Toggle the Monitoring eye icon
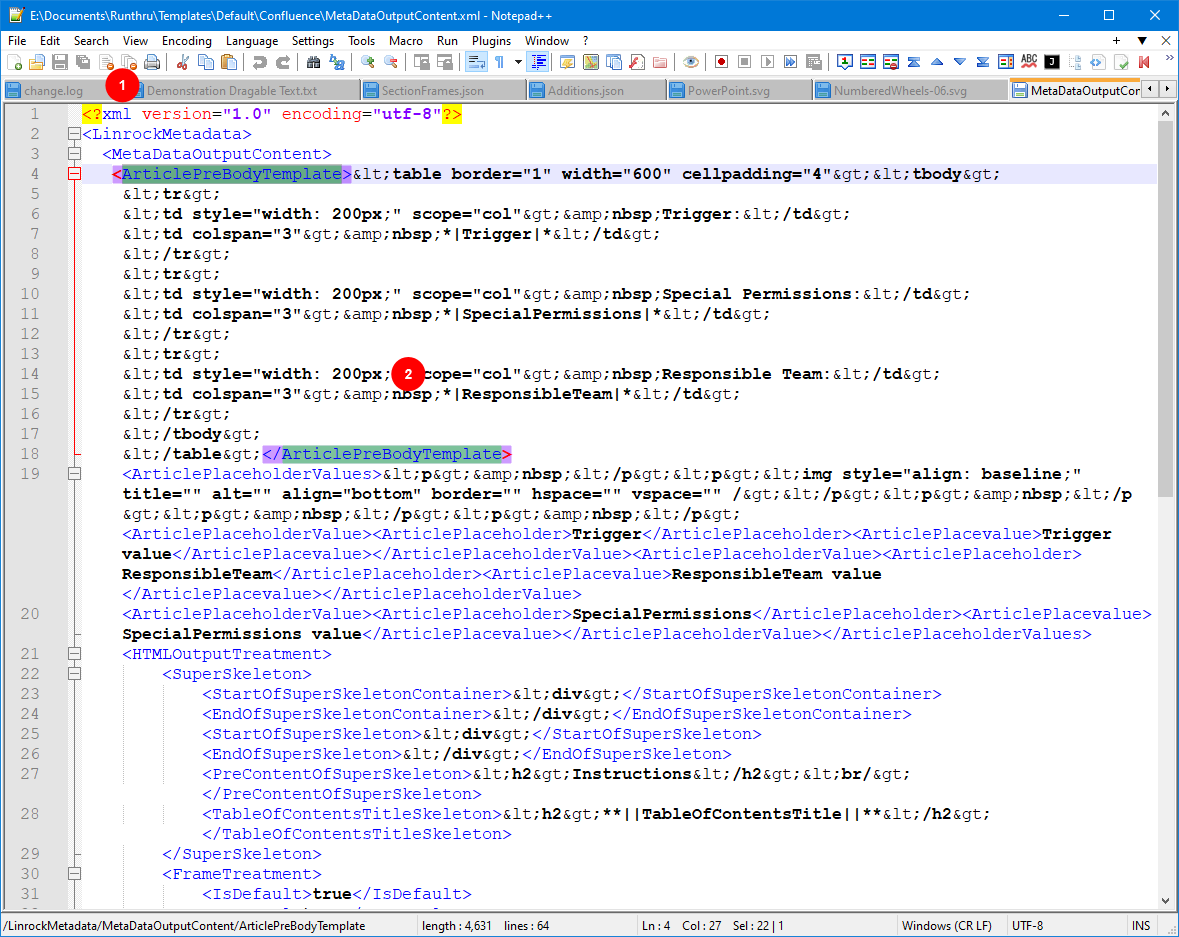 click(x=690, y=62)
